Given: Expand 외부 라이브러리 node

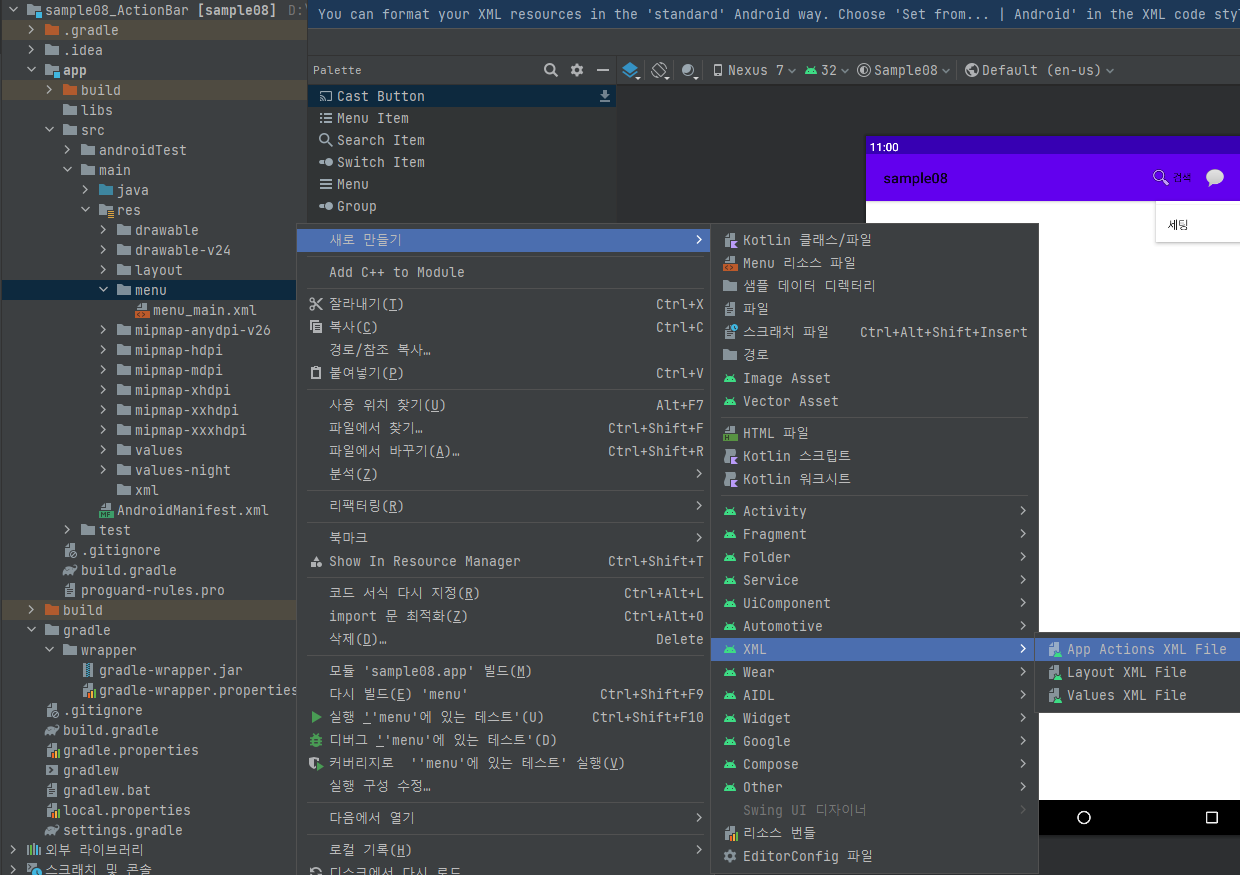Looking at the screenshot, I should (x=13, y=850).
